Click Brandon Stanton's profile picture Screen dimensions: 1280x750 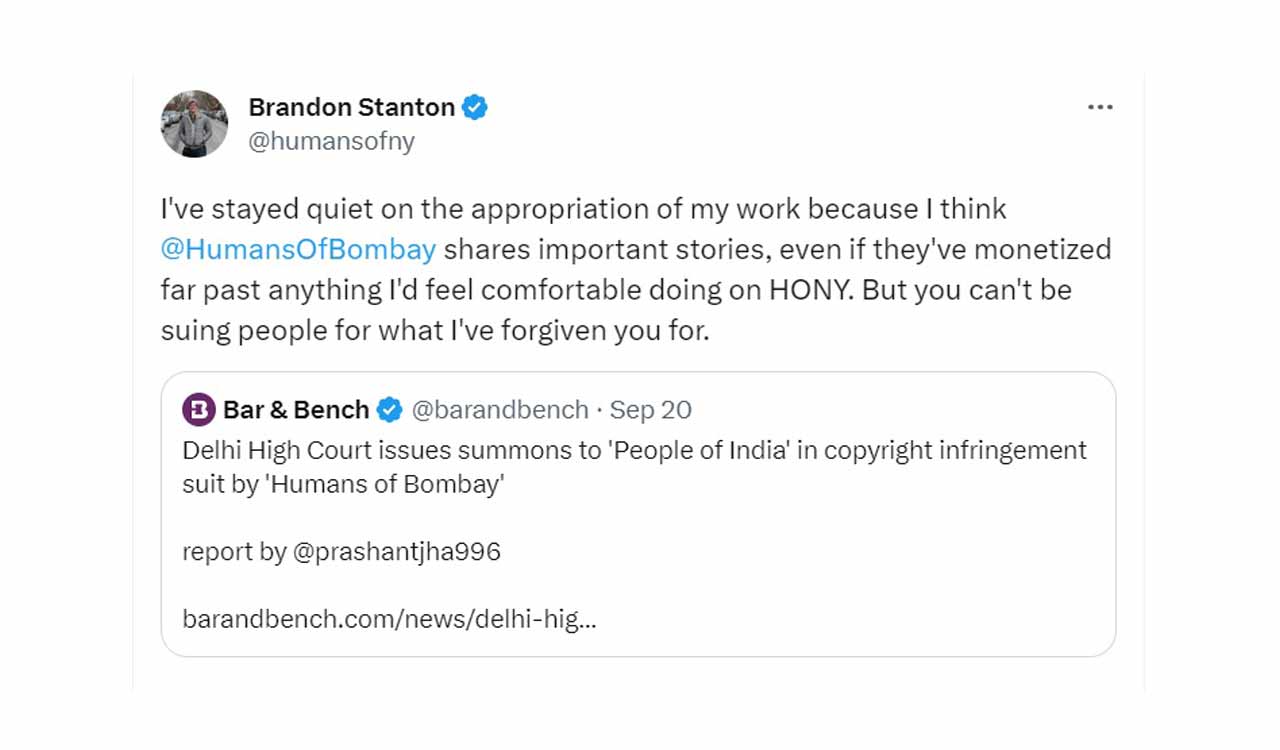[195, 123]
